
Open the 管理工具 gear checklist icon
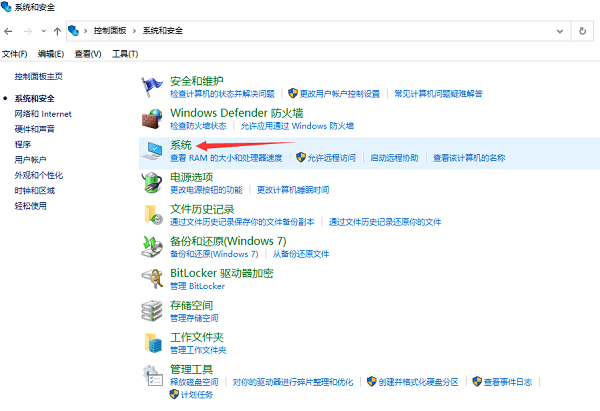pyautogui.click(x=152, y=375)
